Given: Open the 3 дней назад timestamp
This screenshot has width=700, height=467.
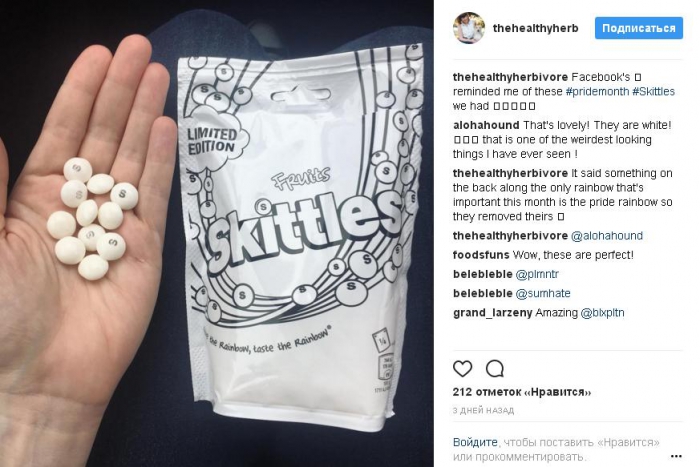Looking at the screenshot, I should pyautogui.click(x=483, y=410).
